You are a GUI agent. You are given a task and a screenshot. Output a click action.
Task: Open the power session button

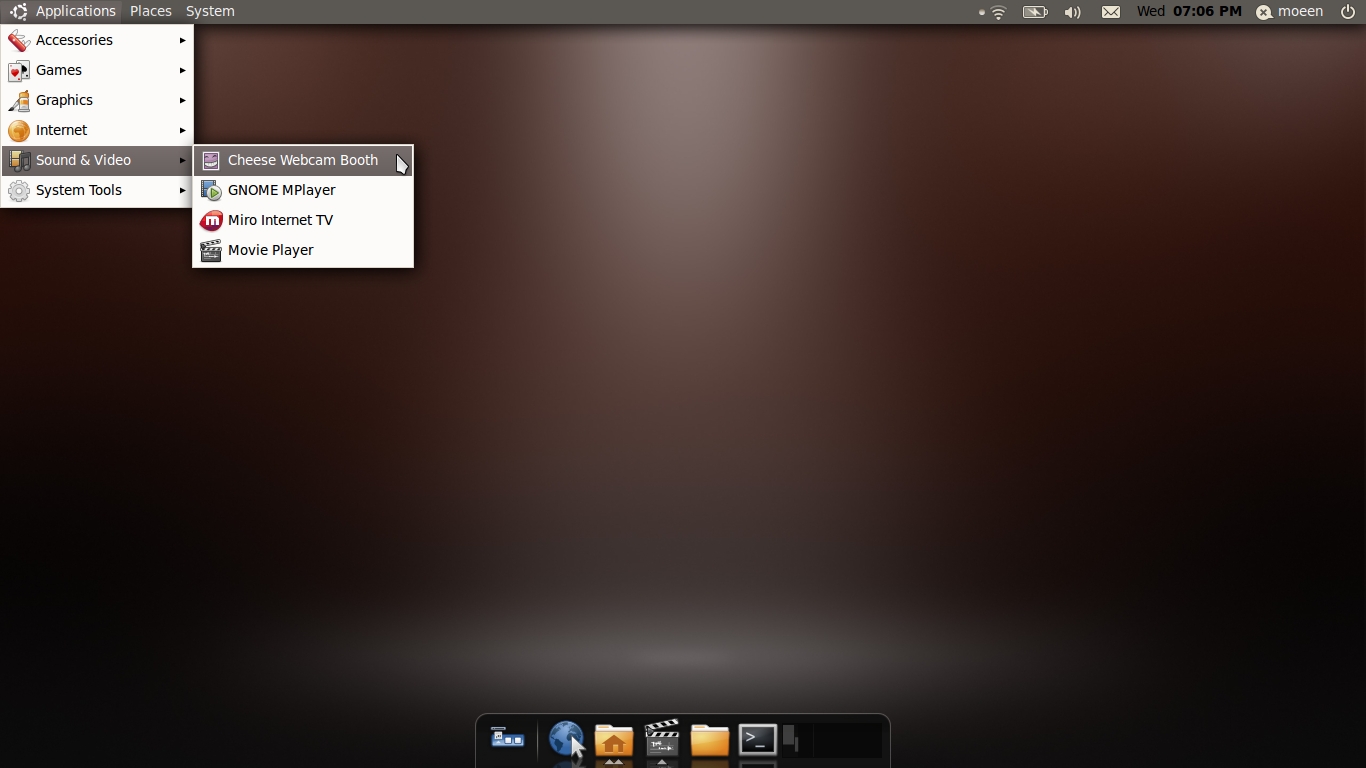coord(1347,12)
